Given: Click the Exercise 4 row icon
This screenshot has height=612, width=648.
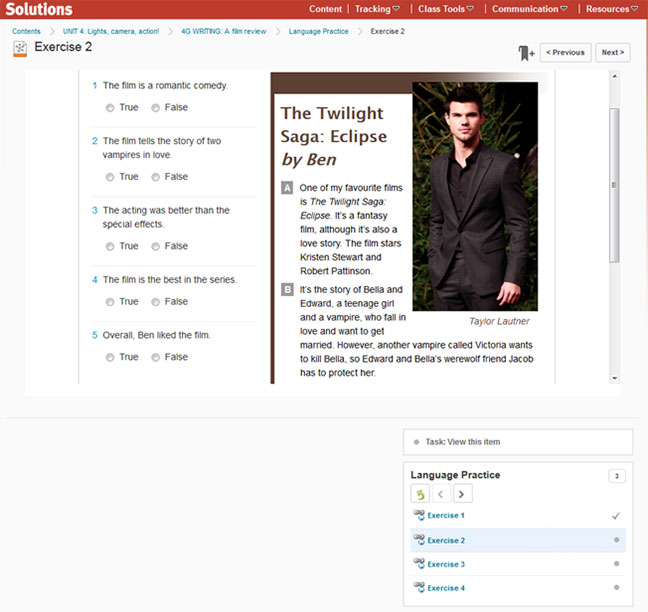Looking at the screenshot, I should coord(419,587).
